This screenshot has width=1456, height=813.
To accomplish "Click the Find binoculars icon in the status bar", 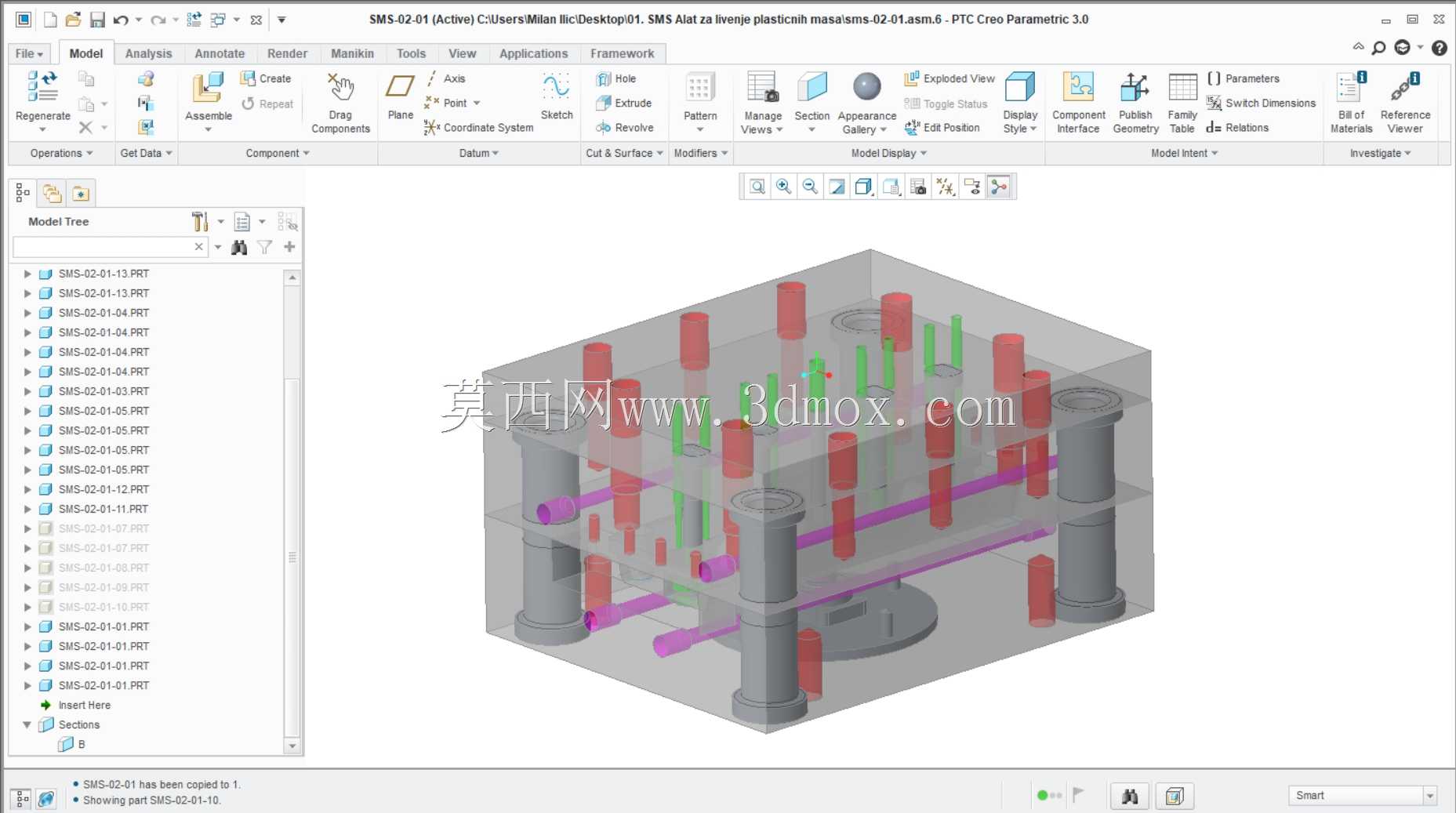I will 1130,797.
